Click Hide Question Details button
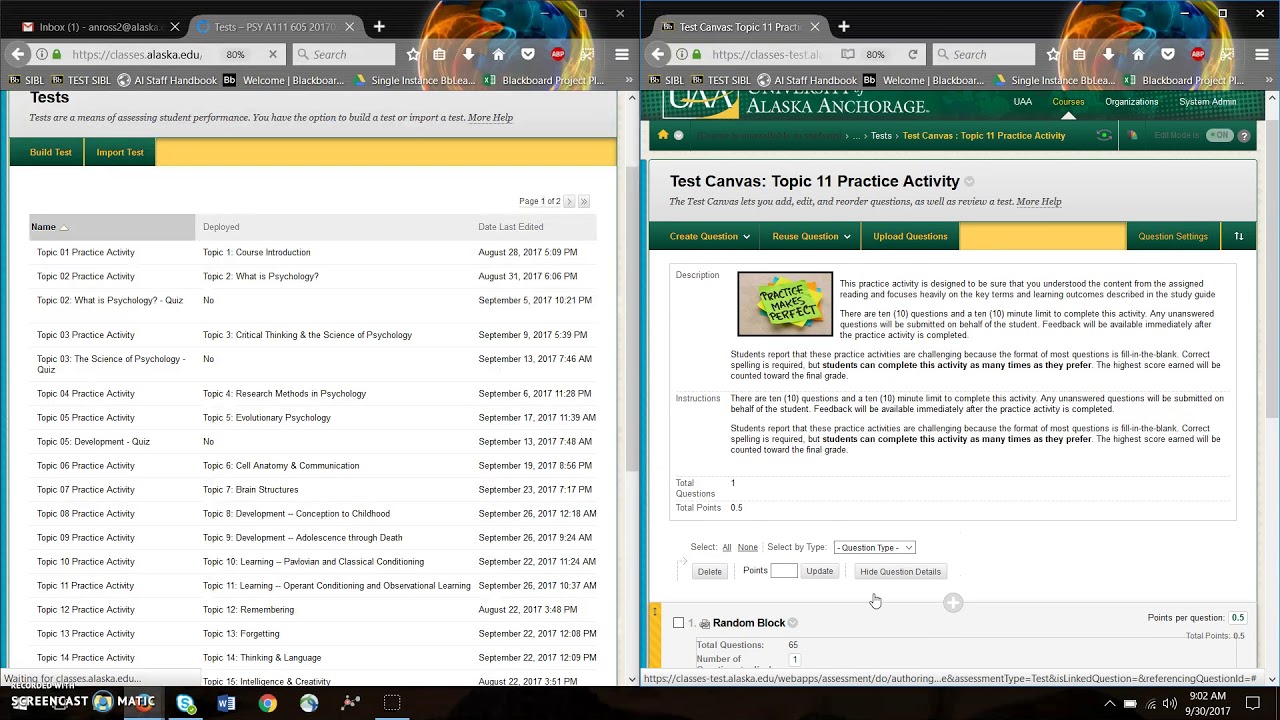The width and height of the screenshot is (1280, 720). point(900,571)
